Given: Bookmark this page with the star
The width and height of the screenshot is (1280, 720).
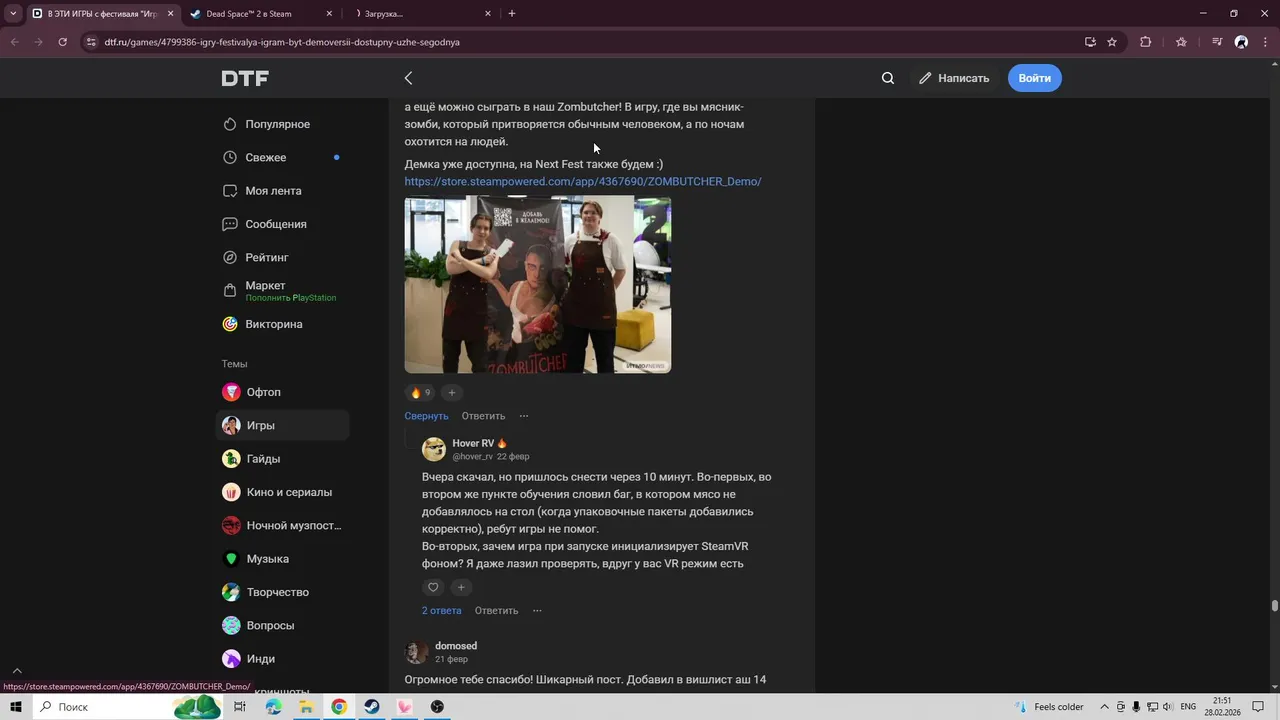Looking at the screenshot, I should (1112, 42).
